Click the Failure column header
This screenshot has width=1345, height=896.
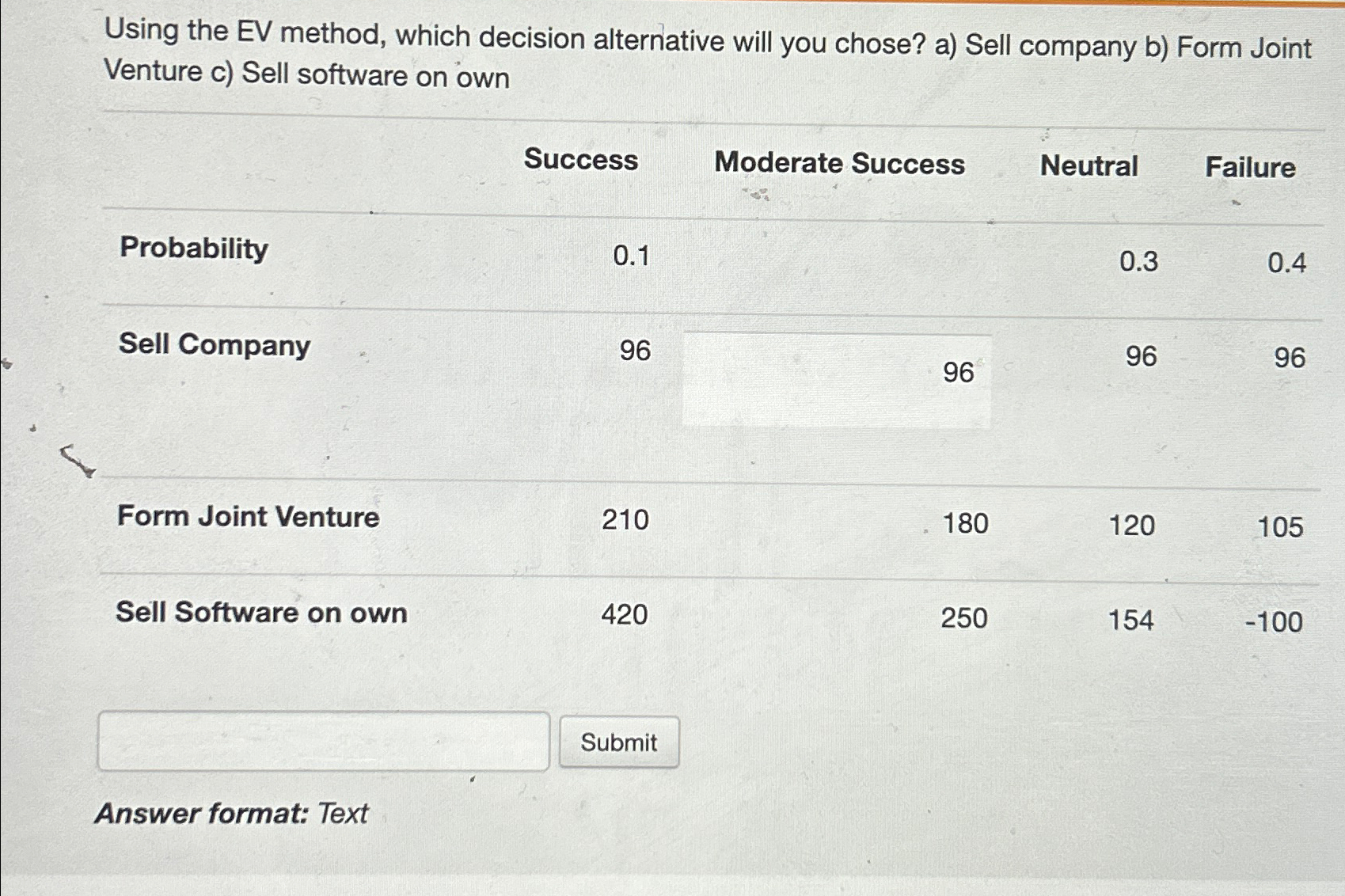tap(1251, 167)
